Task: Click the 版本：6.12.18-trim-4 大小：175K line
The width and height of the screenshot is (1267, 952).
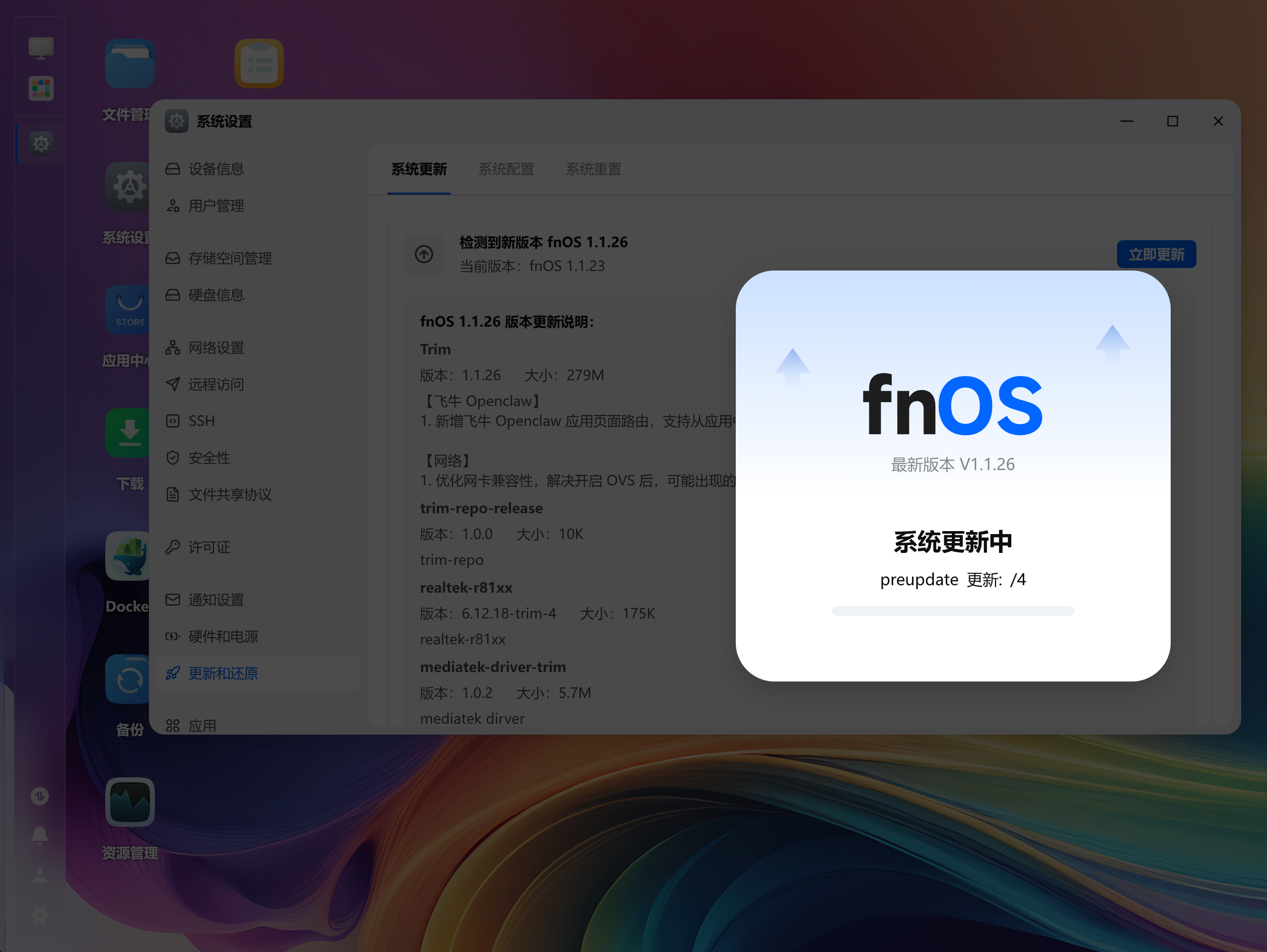Action: pos(537,614)
